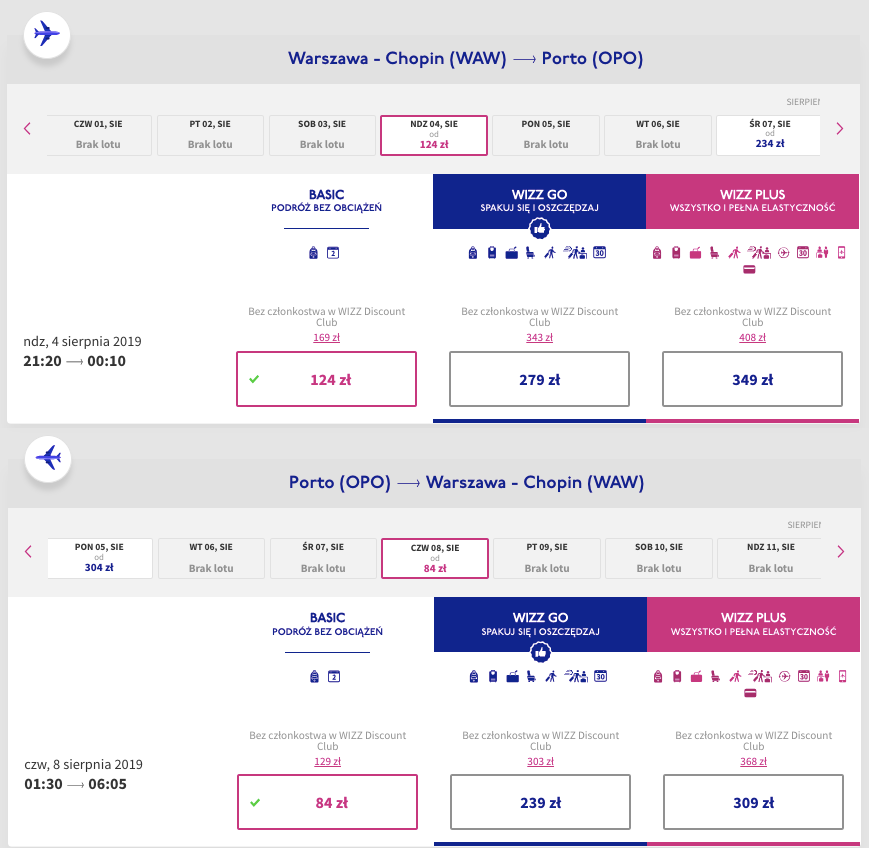Viewport: 869px width, 855px height.
Task: Open the 368 zł non-member price link
Action: (x=753, y=761)
